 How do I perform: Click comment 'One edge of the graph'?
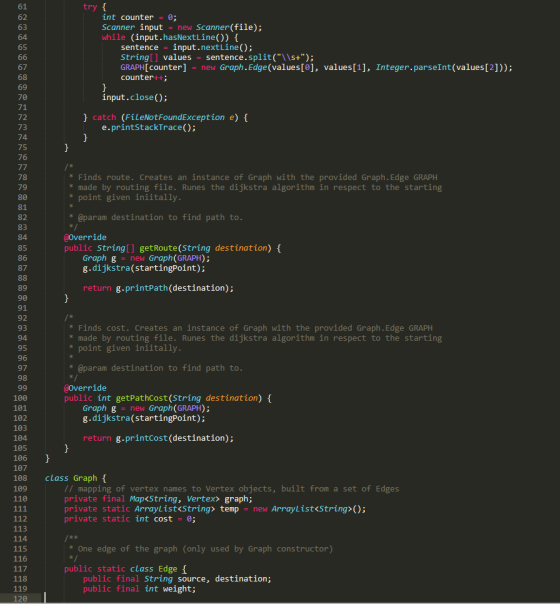pyautogui.click(x=127, y=549)
